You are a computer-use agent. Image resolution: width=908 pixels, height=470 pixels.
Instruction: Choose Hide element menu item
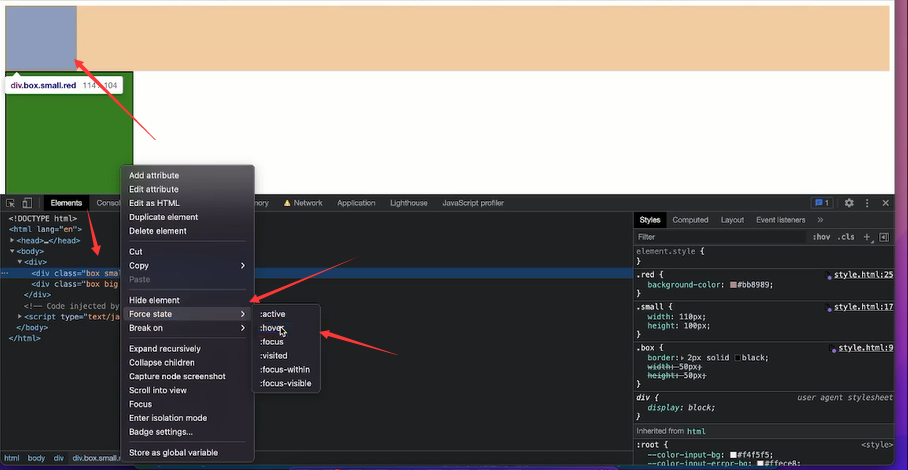pyautogui.click(x=187, y=300)
